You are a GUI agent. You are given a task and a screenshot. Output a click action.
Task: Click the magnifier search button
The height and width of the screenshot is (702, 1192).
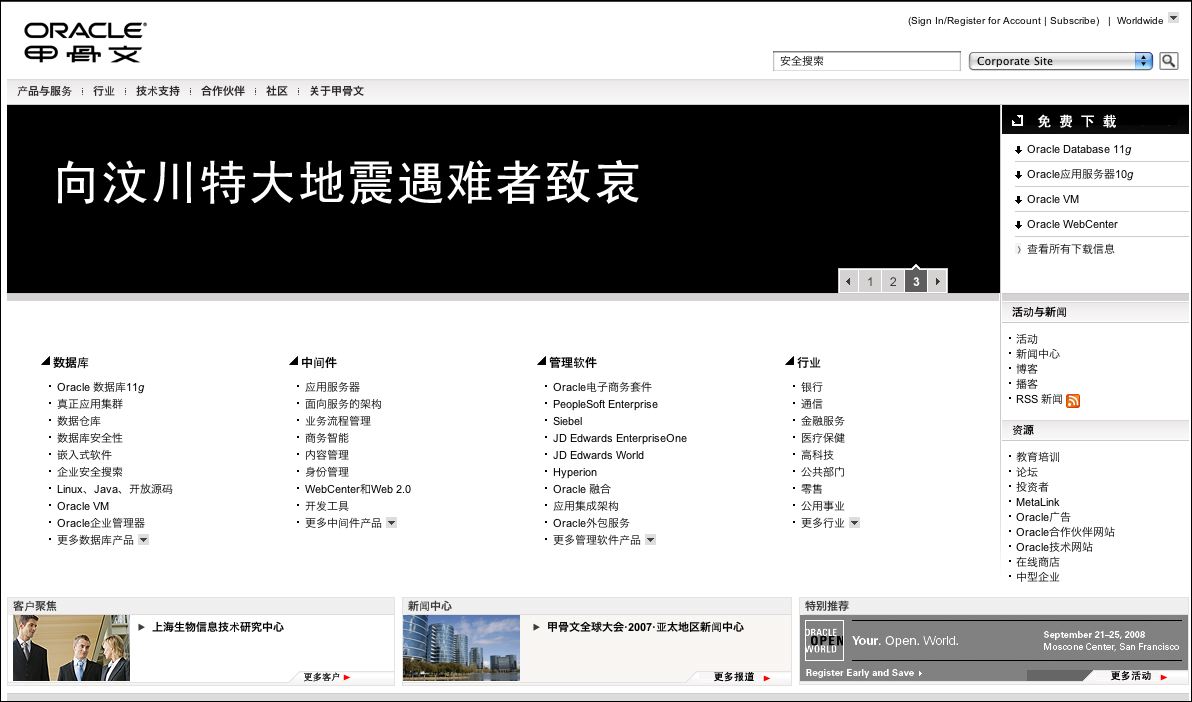(x=1168, y=61)
